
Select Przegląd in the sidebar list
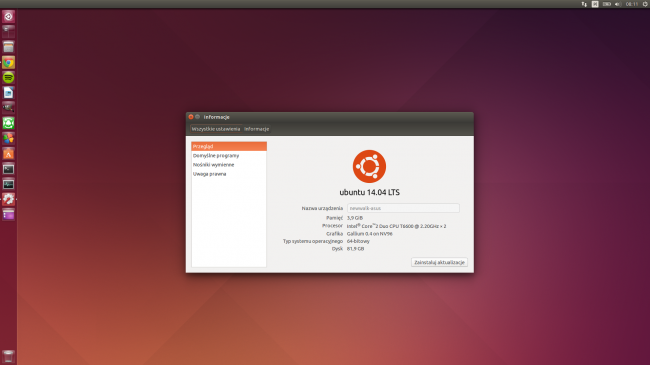(x=229, y=146)
